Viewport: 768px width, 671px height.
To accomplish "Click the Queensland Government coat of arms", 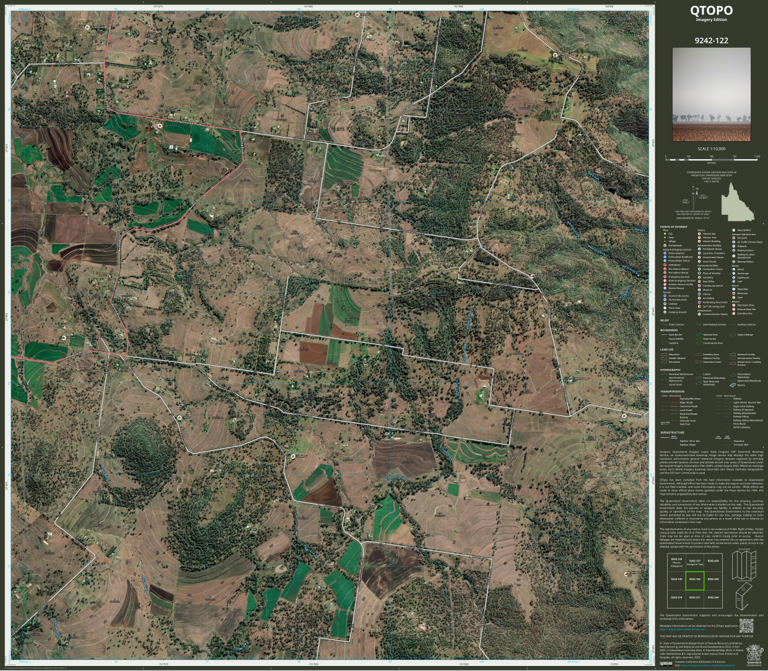I will [x=754, y=655].
